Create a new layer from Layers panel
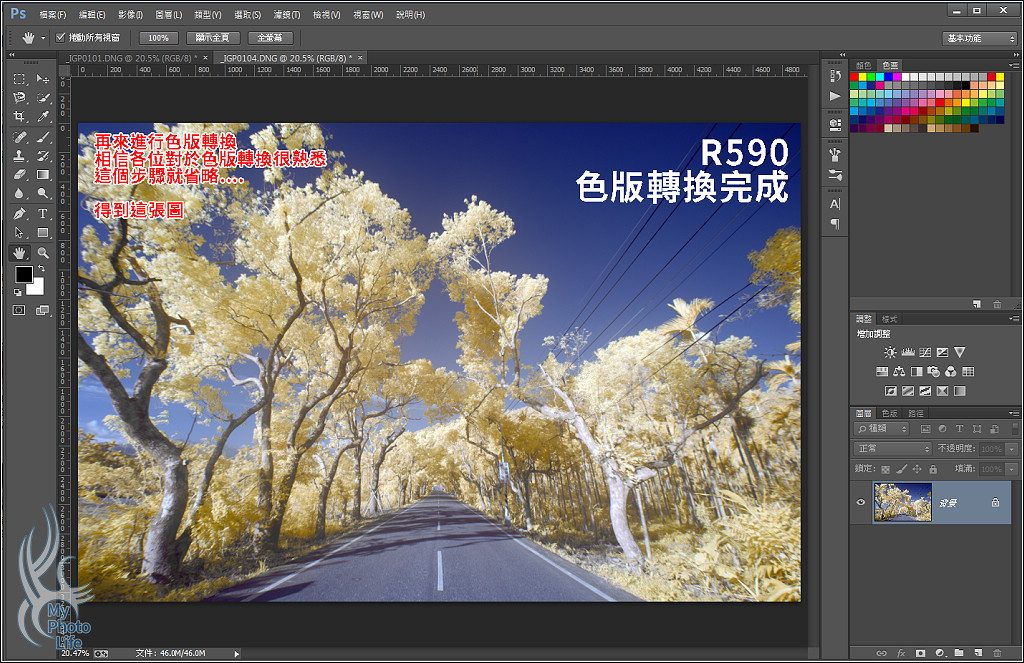This screenshot has width=1024, height=663. (978, 652)
